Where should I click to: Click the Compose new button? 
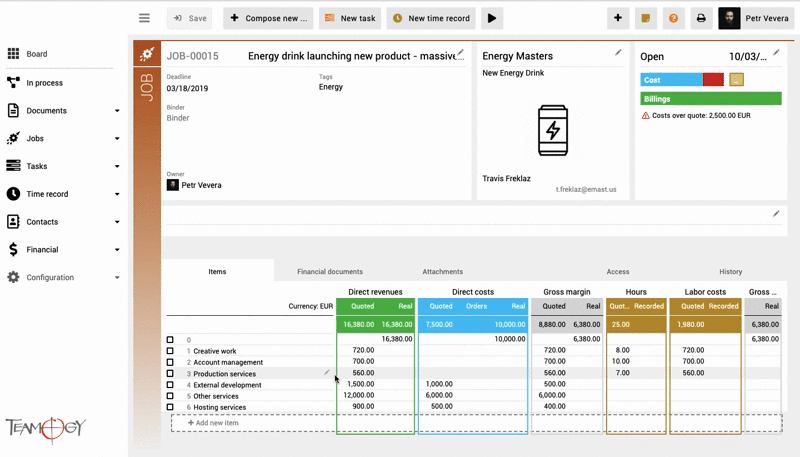(x=268, y=18)
